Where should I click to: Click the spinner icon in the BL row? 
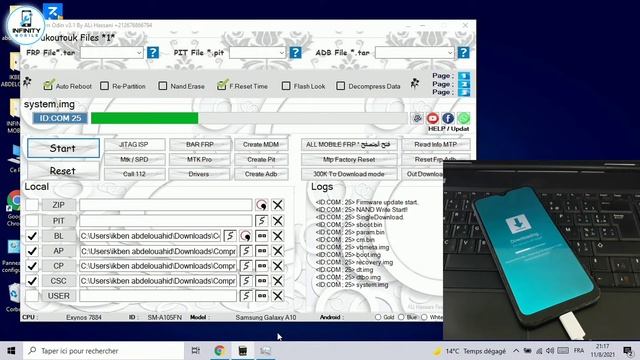click(x=246, y=236)
